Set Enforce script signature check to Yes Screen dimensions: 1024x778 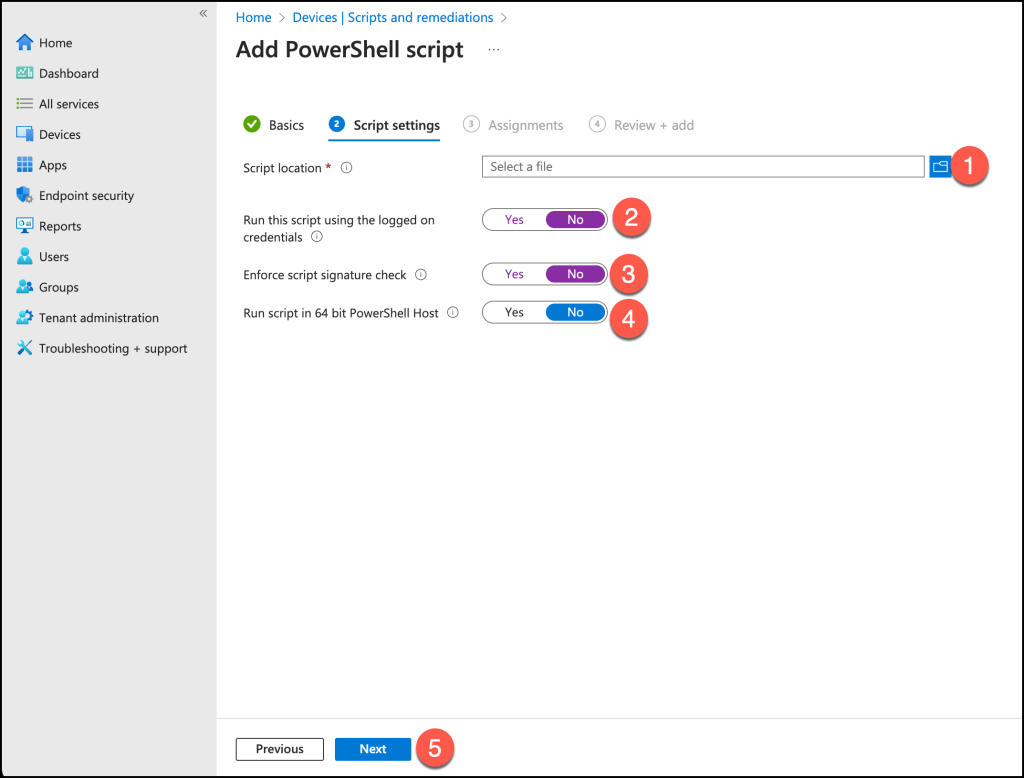point(514,274)
